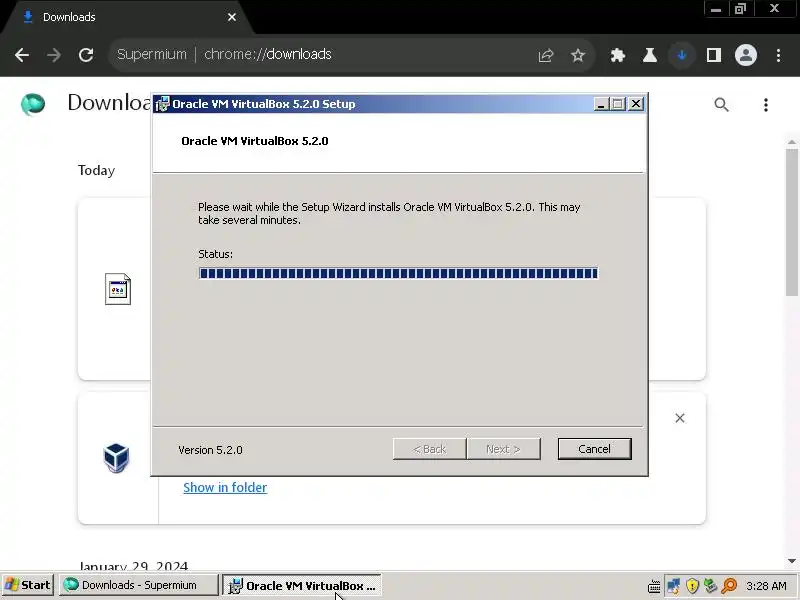Go back using the browser back arrow

22,55
